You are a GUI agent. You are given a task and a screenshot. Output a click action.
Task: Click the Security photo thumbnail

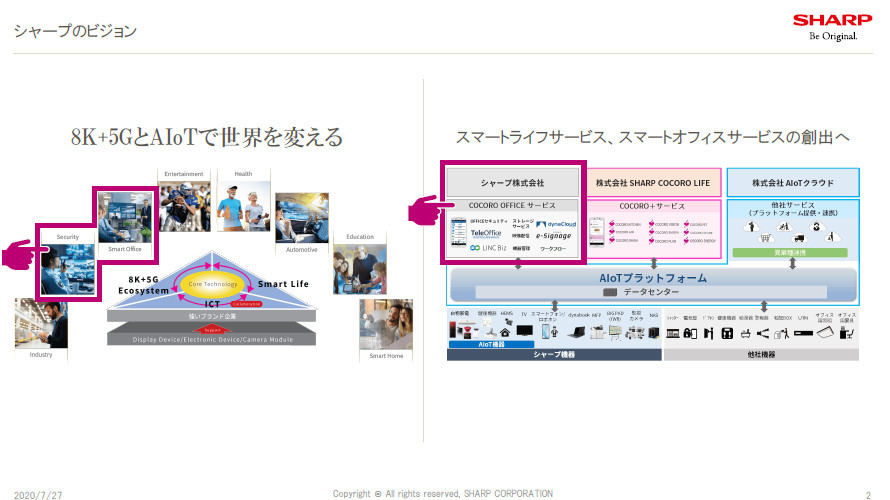68,268
